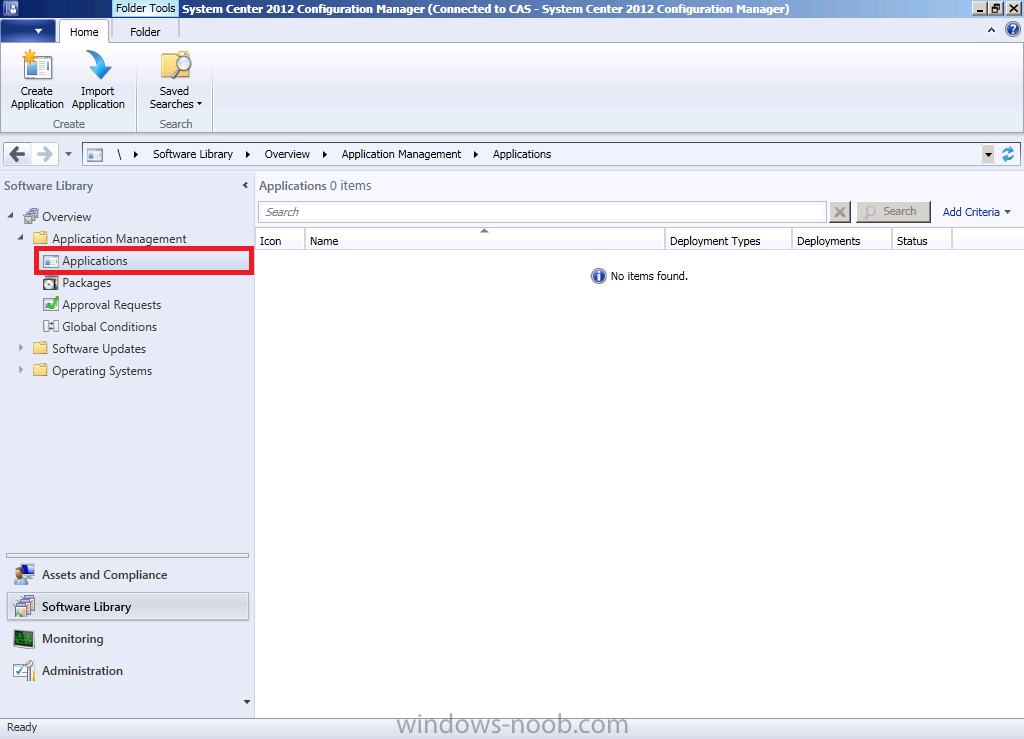1024x739 pixels.
Task: Open the blue application menu button
Action: click(x=28, y=31)
